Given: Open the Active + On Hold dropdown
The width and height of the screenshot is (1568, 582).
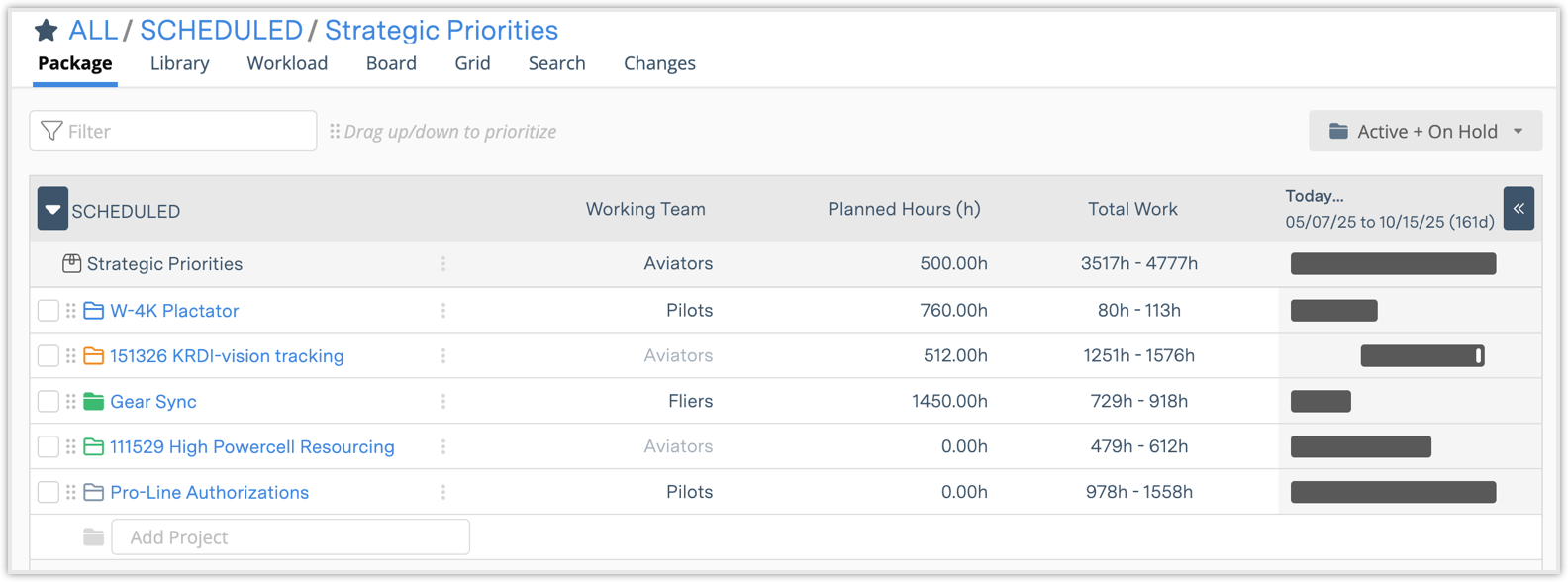Looking at the screenshot, I should (x=1424, y=132).
